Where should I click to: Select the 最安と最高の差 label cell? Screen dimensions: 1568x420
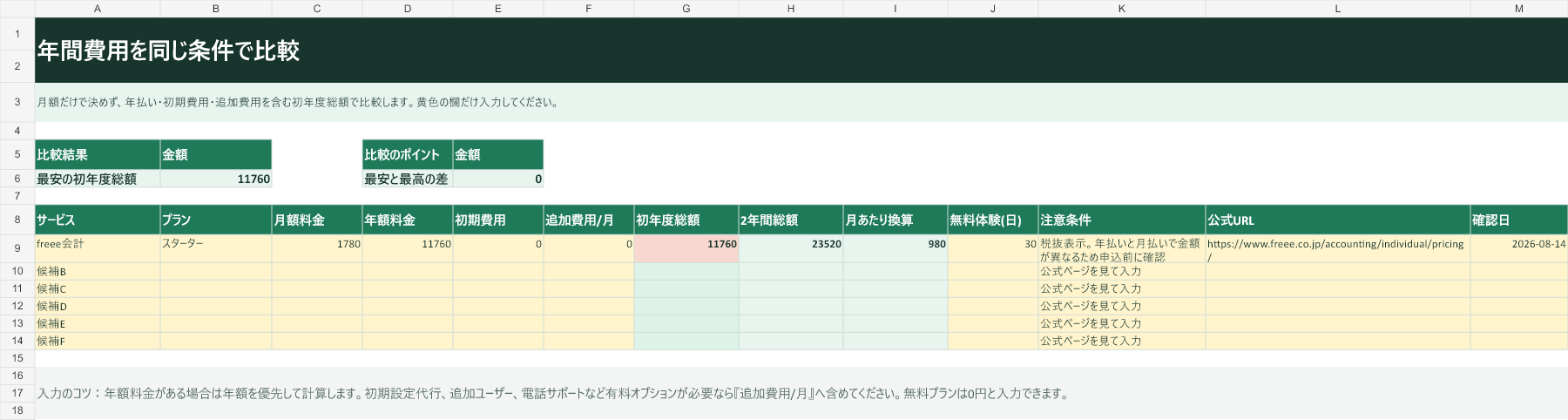pos(408,179)
